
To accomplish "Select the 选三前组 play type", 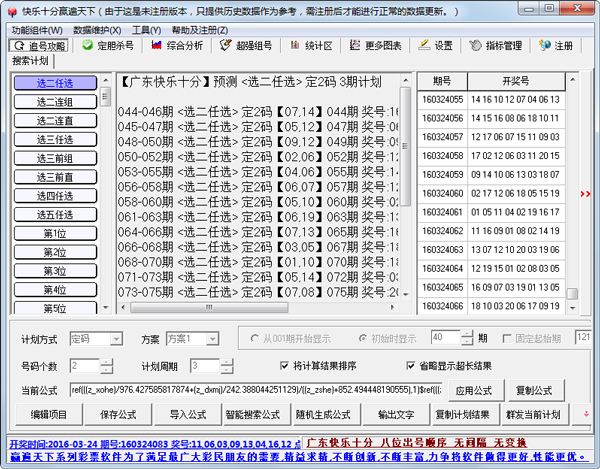I will 55,158.
